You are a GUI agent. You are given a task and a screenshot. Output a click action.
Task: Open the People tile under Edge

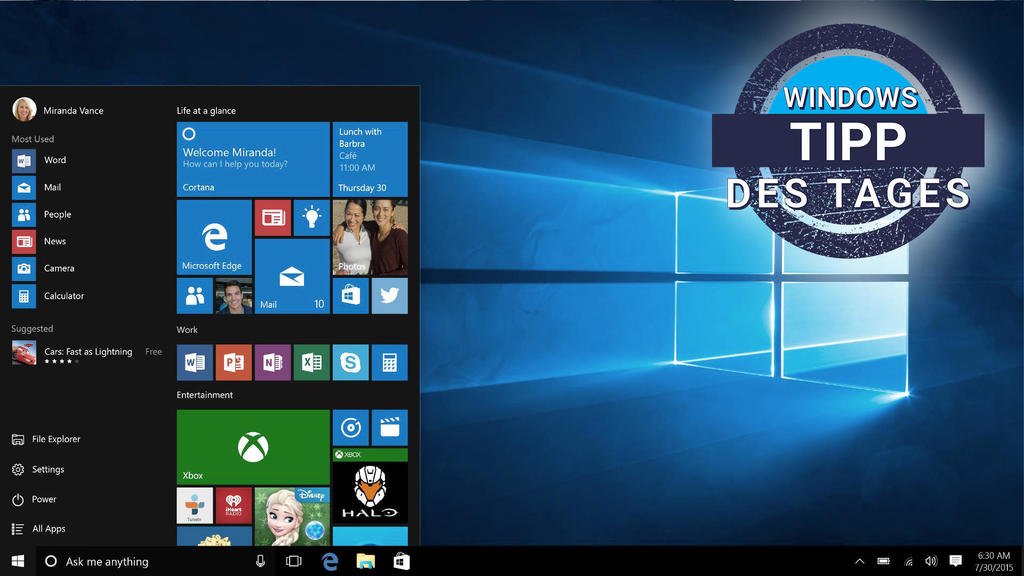pos(195,296)
